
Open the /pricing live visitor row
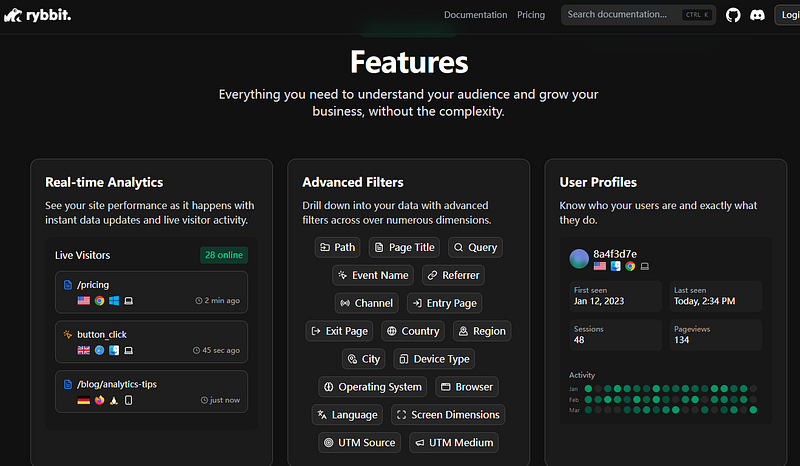click(152, 292)
